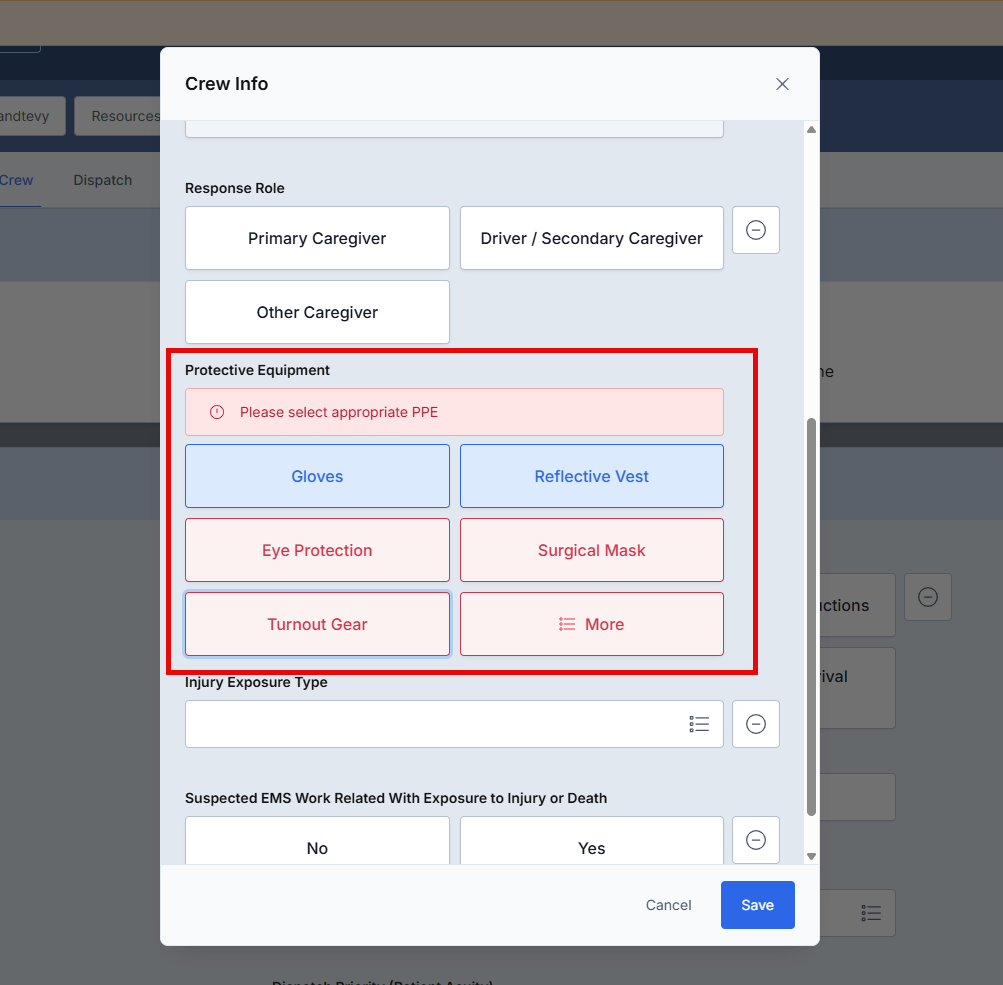The image size is (1003, 985).
Task: Click the PPE warning alert icon
Action: click(217, 412)
